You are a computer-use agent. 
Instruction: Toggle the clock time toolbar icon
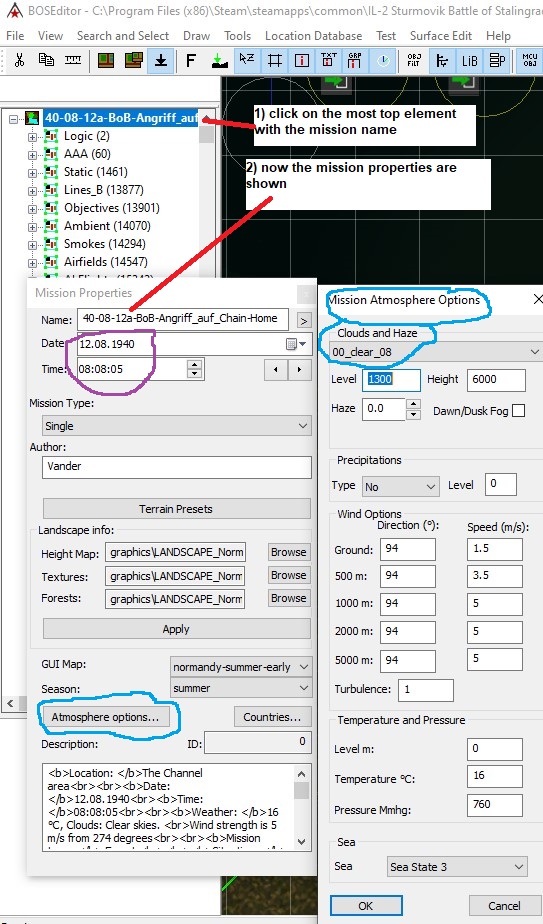click(383, 61)
